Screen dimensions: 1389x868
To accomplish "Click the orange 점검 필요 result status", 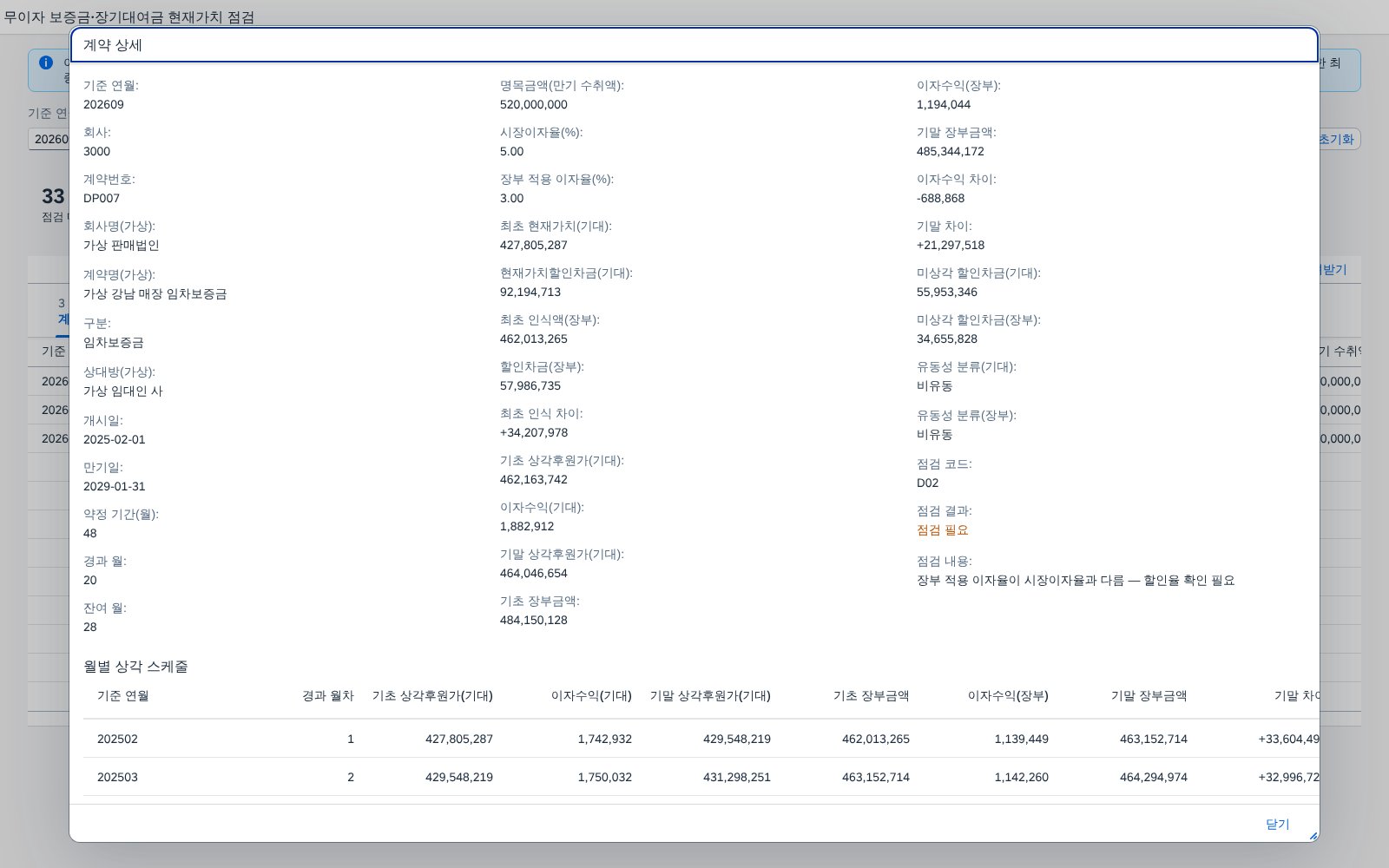I will [x=943, y=529].
